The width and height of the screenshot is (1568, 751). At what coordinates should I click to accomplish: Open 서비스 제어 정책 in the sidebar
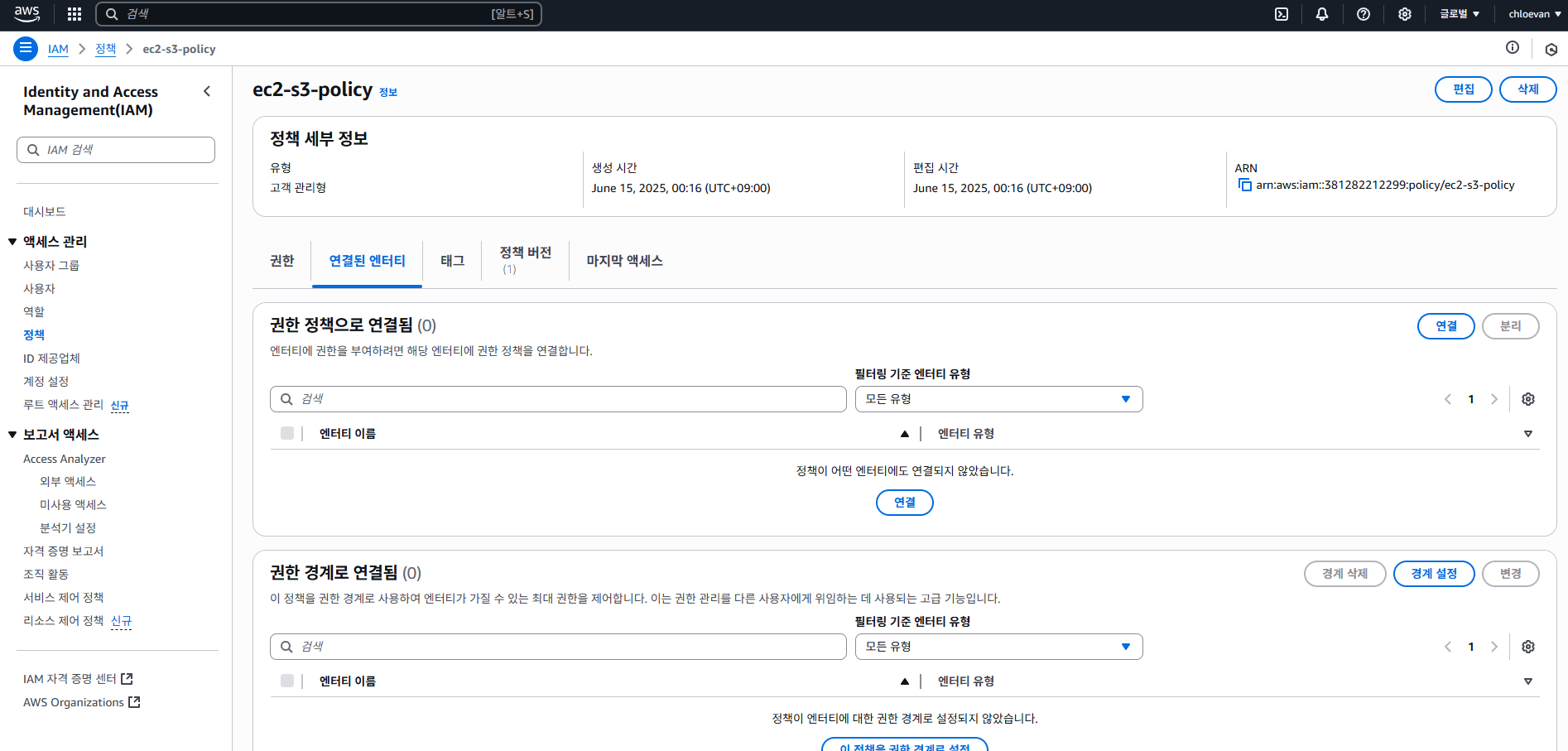pyautogui.click(x=63, y=598)
